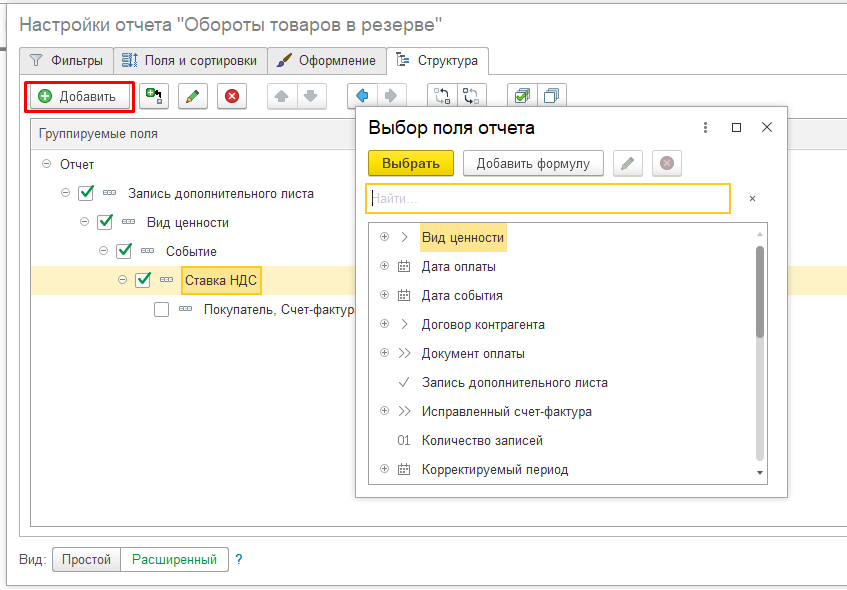
Task: Select the Структура tab
Action: (438, 61)
